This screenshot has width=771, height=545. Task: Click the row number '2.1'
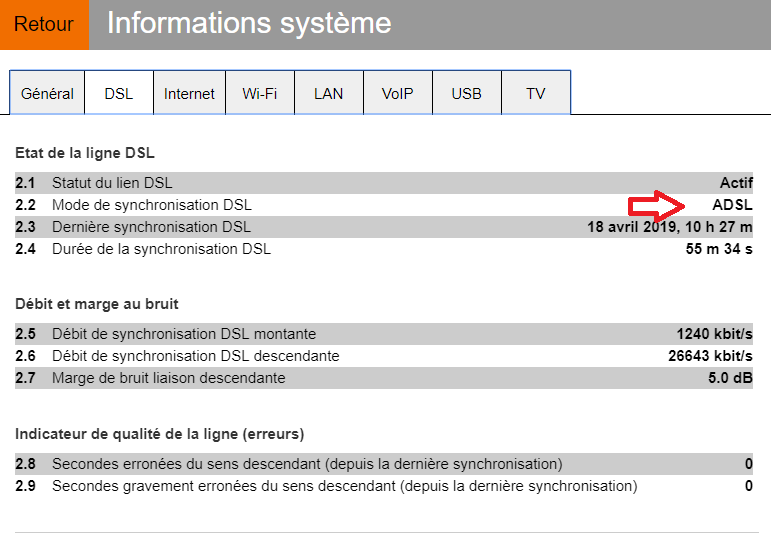point(25,183)
